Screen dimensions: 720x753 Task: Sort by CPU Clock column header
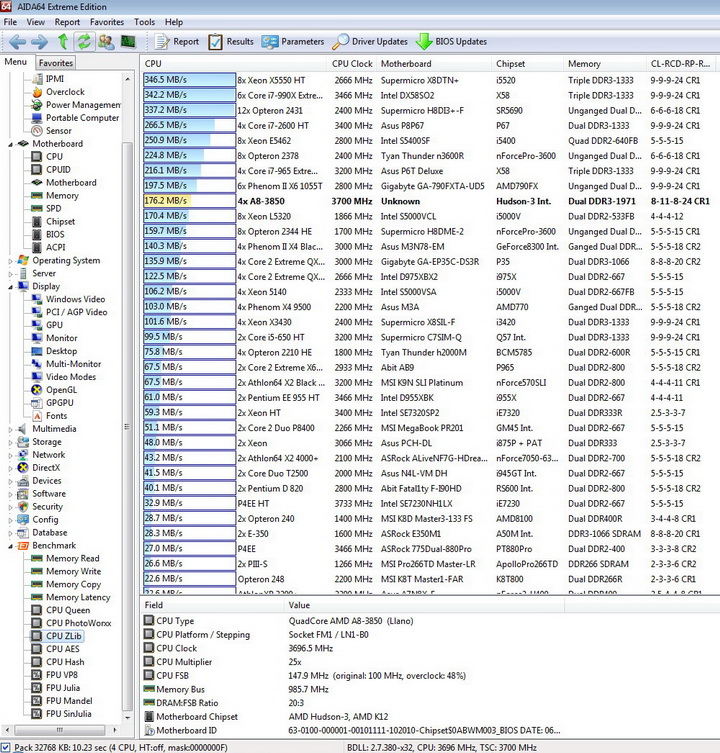352,64
